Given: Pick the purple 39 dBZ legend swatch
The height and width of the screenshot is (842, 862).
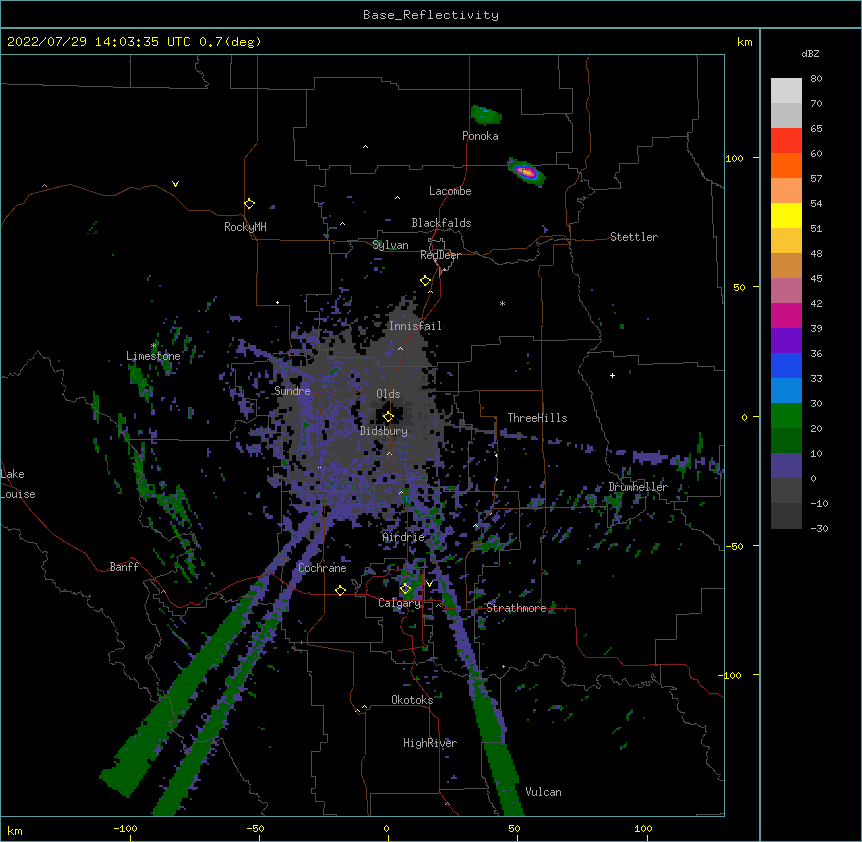Looking at the screenshot, I should click(786, 340).
